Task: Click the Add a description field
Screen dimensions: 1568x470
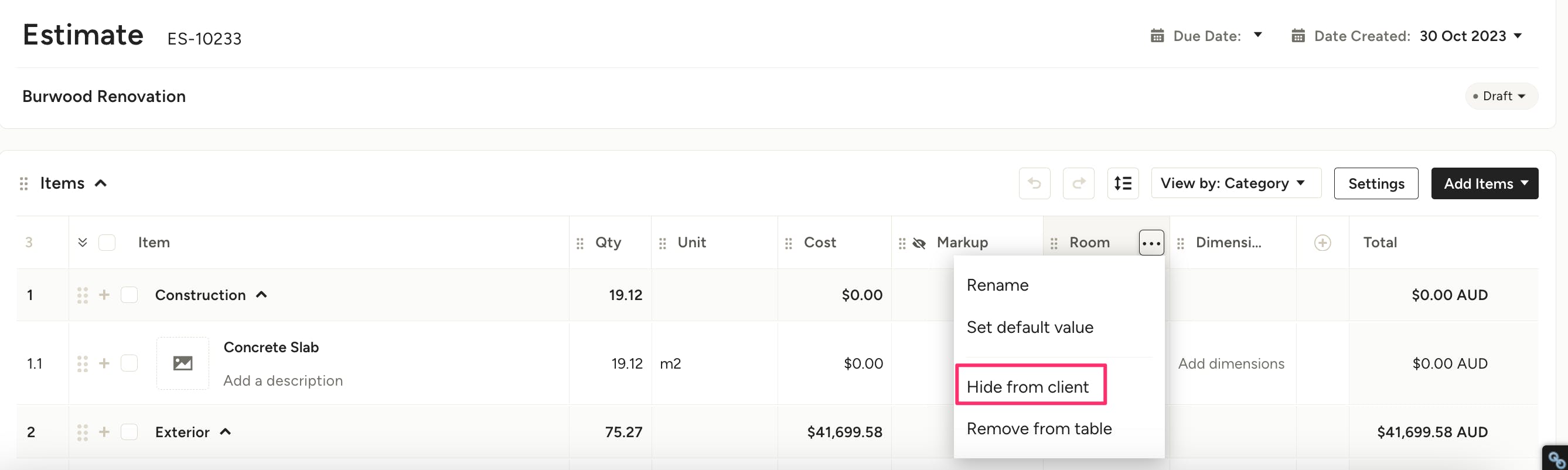Action: coord(283,380)
